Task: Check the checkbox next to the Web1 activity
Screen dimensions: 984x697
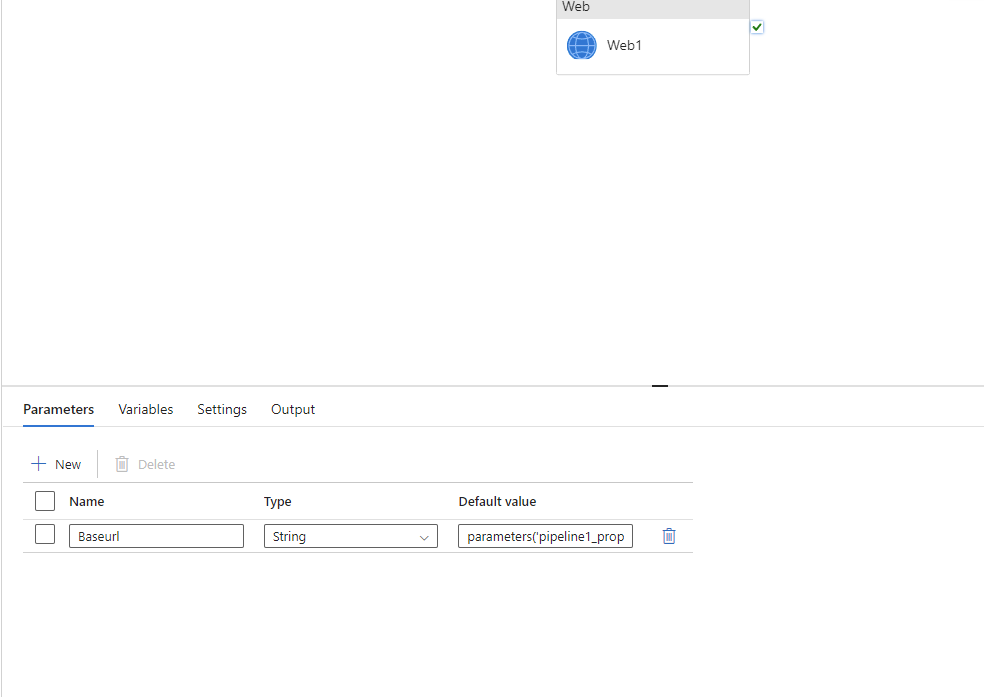Action: point(757,26)
